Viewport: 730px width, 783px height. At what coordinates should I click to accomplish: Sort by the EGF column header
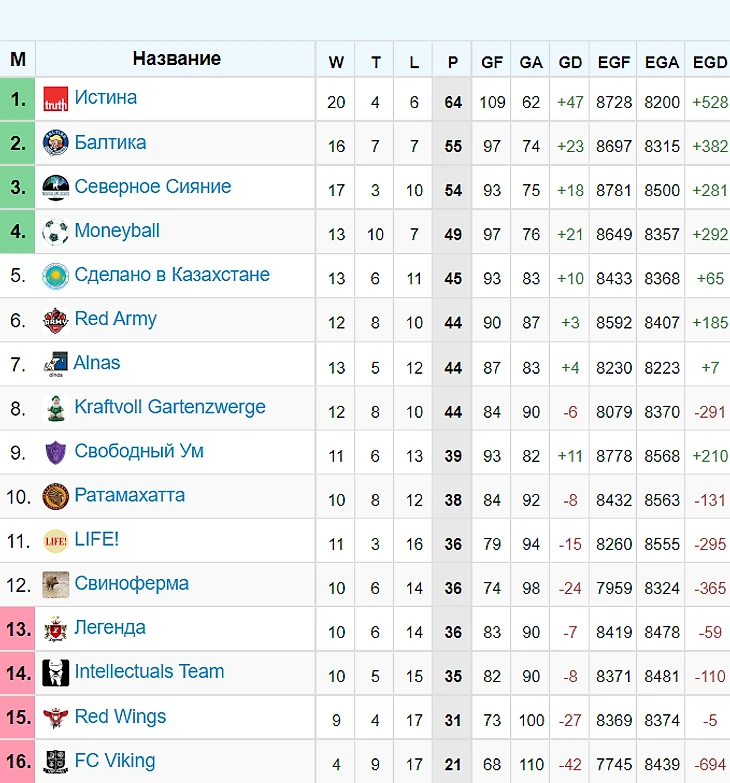tap(614, 61)
